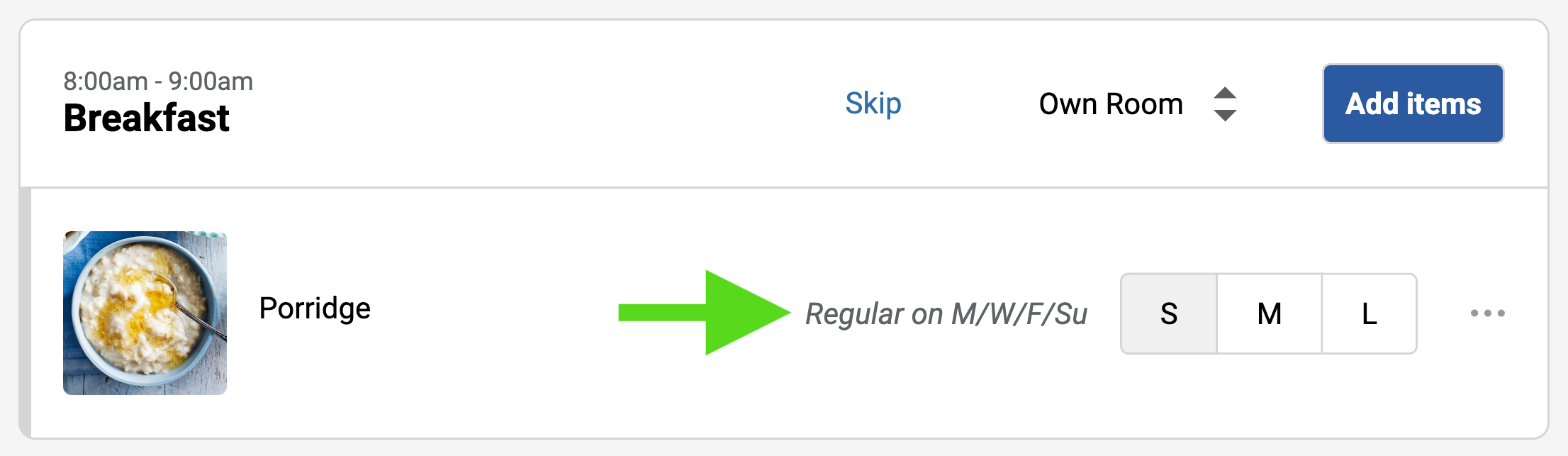
Task: Click the Porridge item name
Action: 315,308
